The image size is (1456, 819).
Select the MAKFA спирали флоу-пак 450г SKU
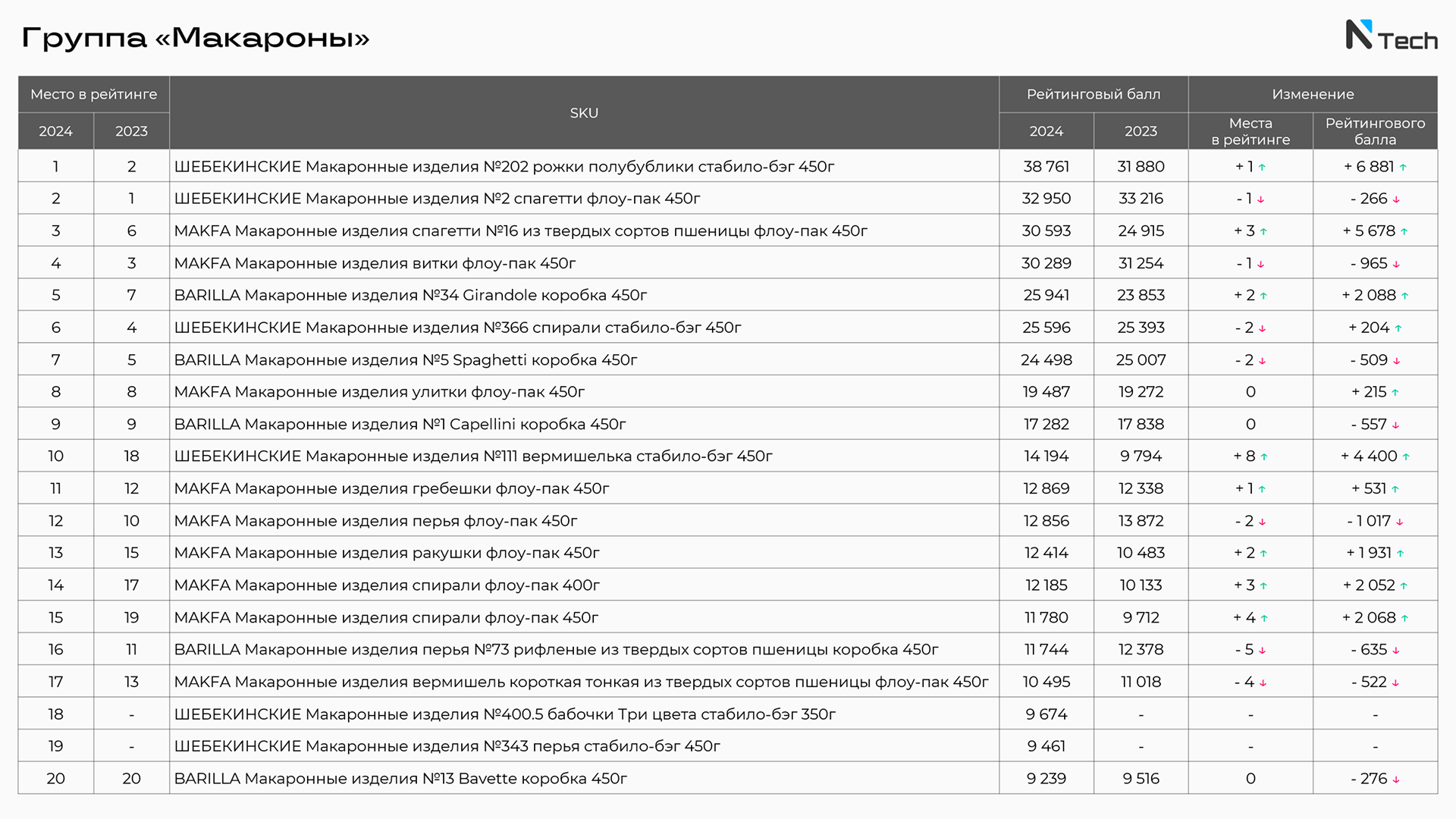tap(386, 617)
